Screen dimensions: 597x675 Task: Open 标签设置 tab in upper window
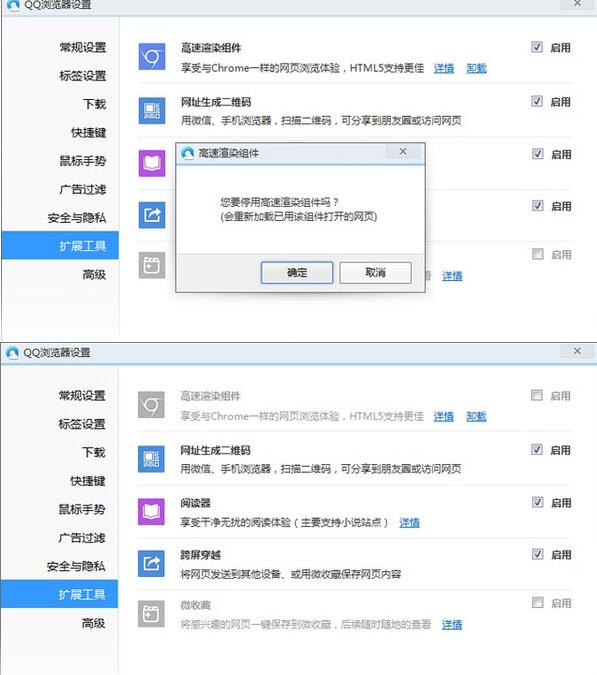83,76
